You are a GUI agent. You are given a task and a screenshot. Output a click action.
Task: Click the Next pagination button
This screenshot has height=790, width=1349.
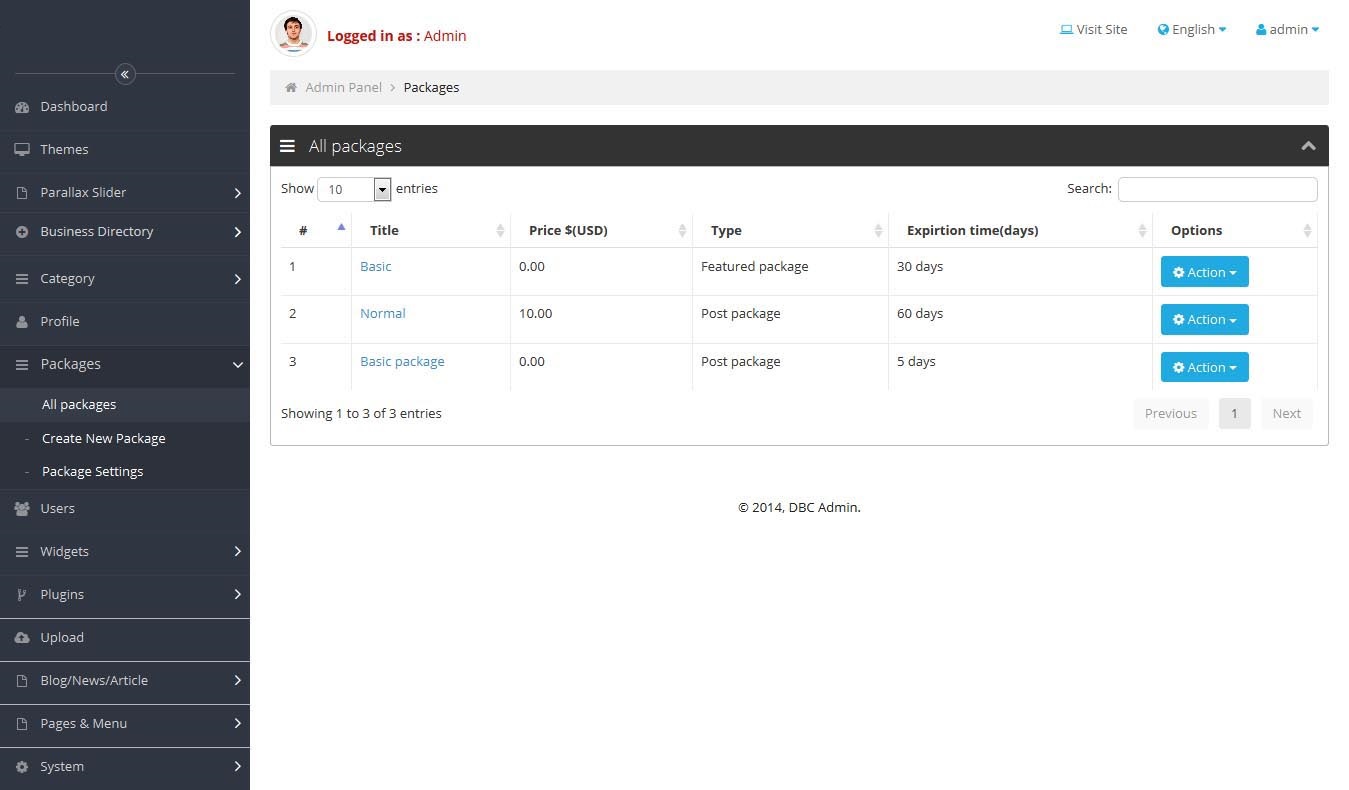1287,414
